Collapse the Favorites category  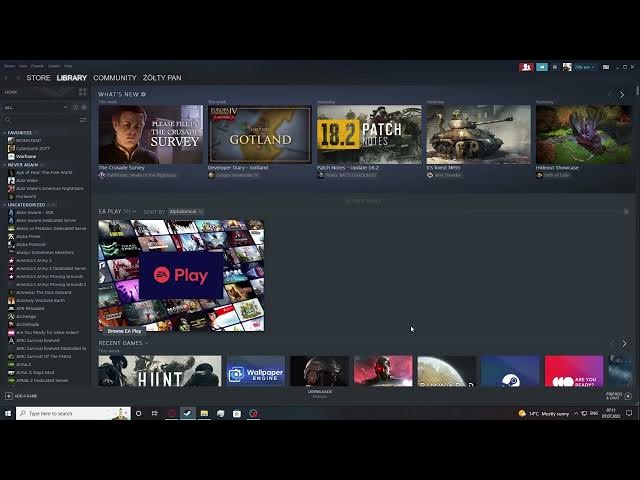4,133
